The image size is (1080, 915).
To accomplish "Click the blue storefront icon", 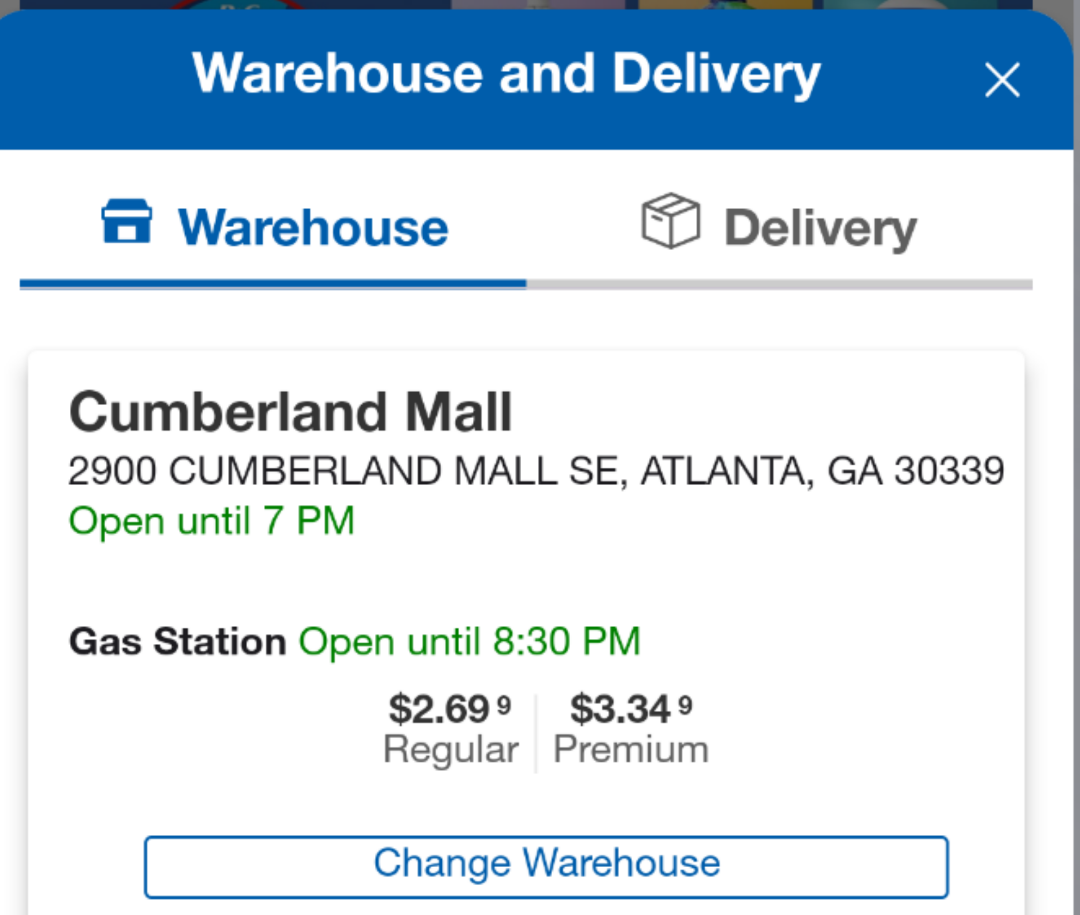I will tap(127, 221).
